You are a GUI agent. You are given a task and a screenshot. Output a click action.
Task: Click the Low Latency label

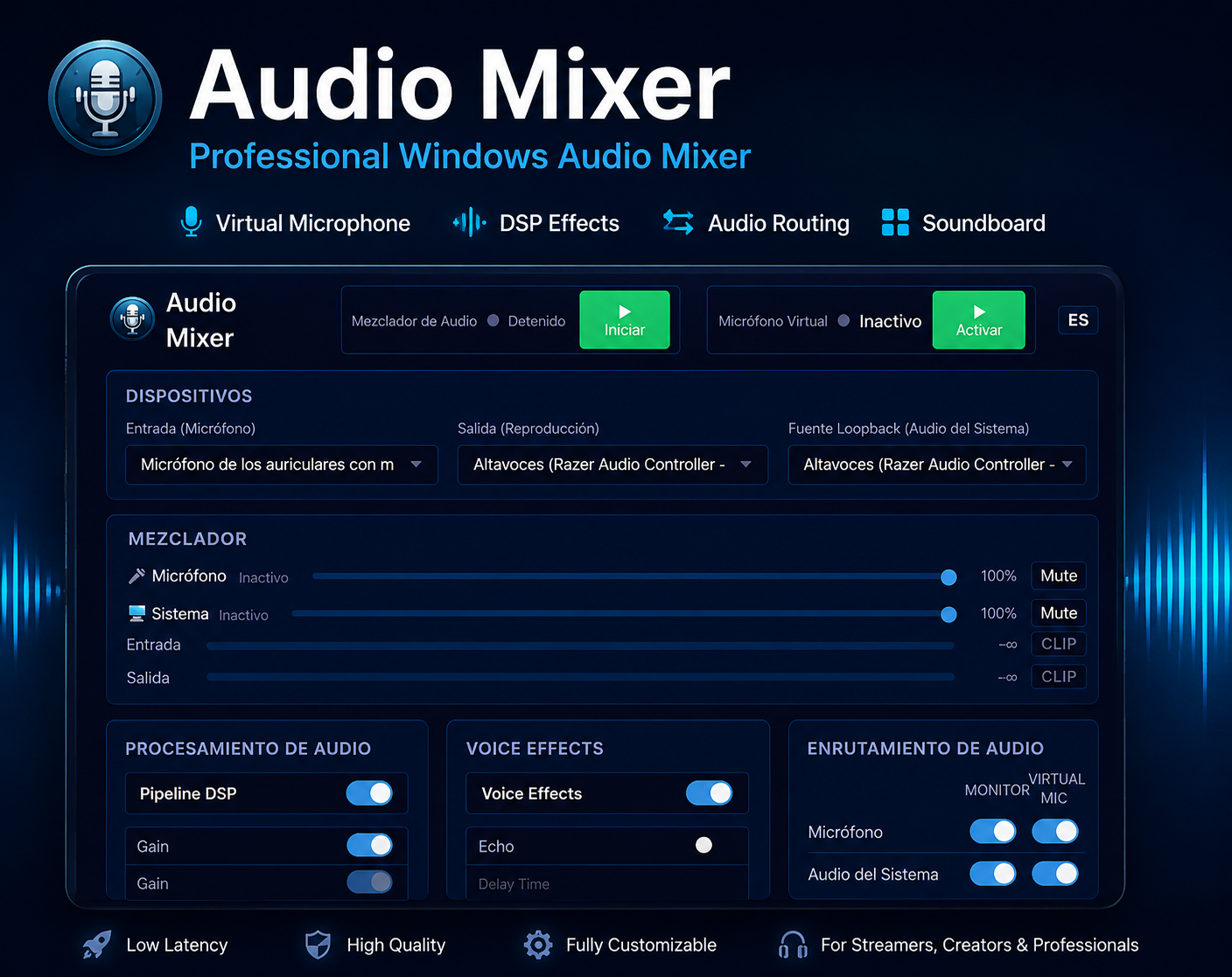tap(177, 945)
